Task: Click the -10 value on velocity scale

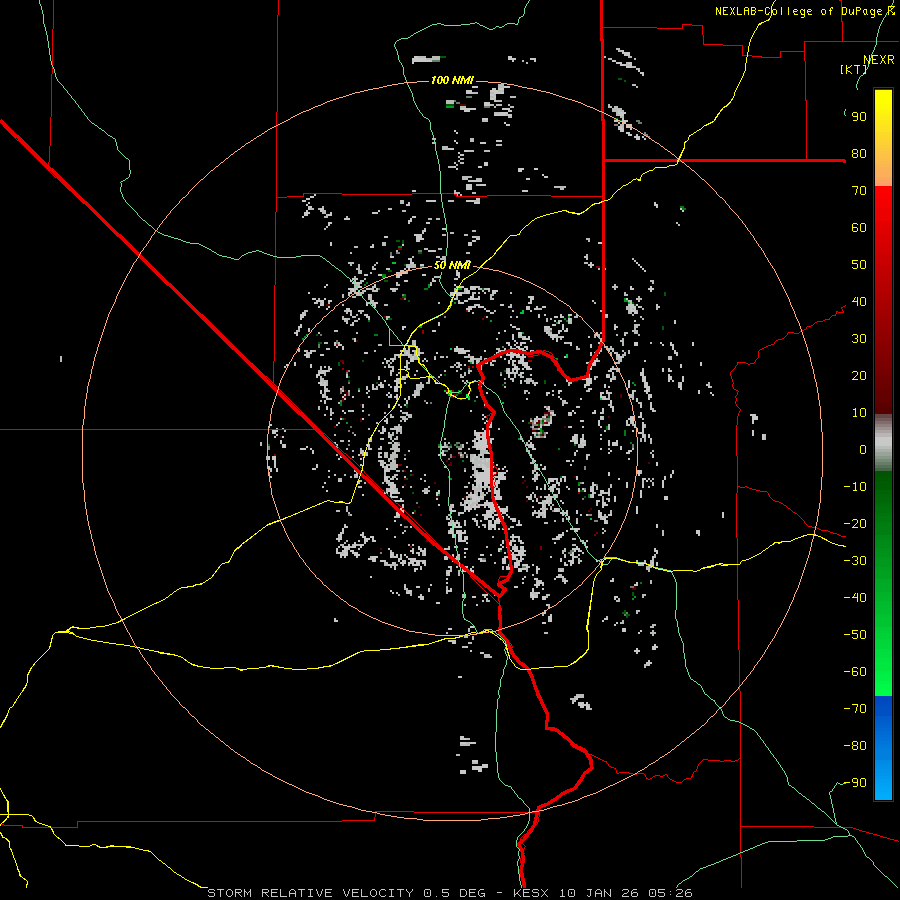Action: click(x=855, y=487)
